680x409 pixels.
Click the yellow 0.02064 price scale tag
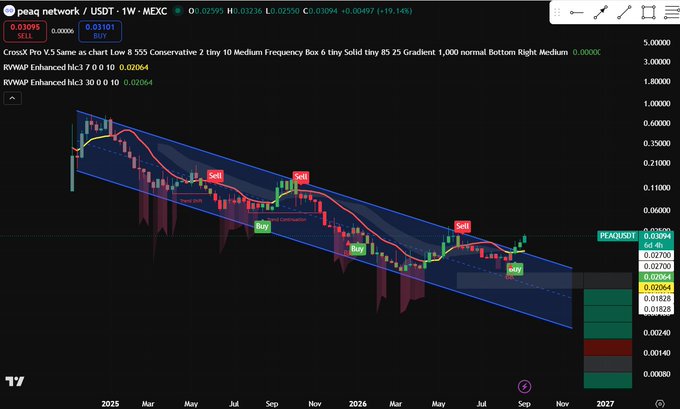click(657, 287)
